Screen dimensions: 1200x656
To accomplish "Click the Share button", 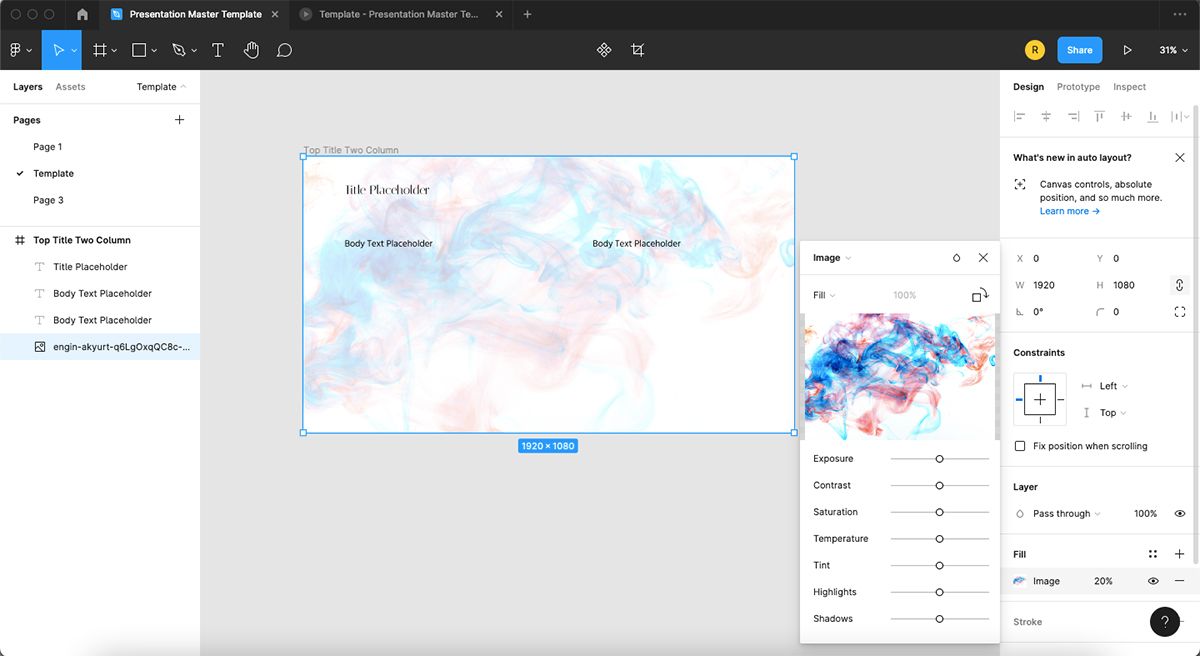I will pos(1079,49).
